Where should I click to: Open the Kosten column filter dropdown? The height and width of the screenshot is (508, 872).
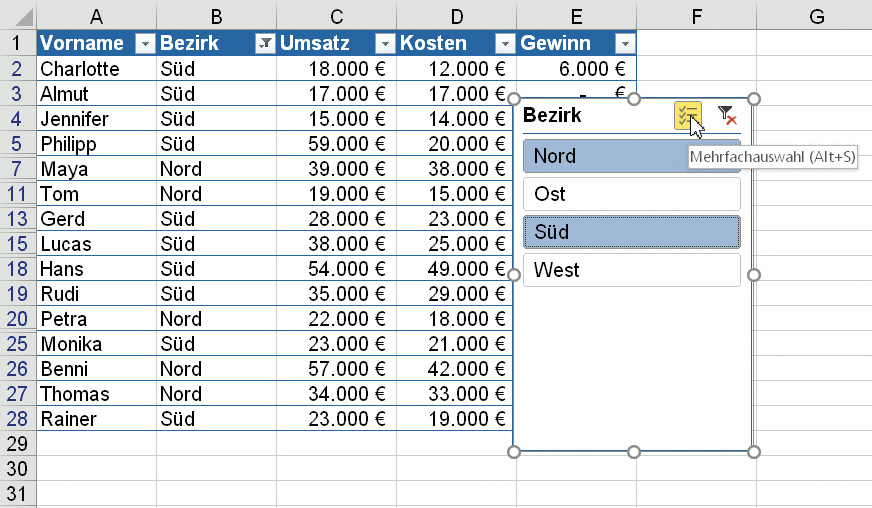505,44
